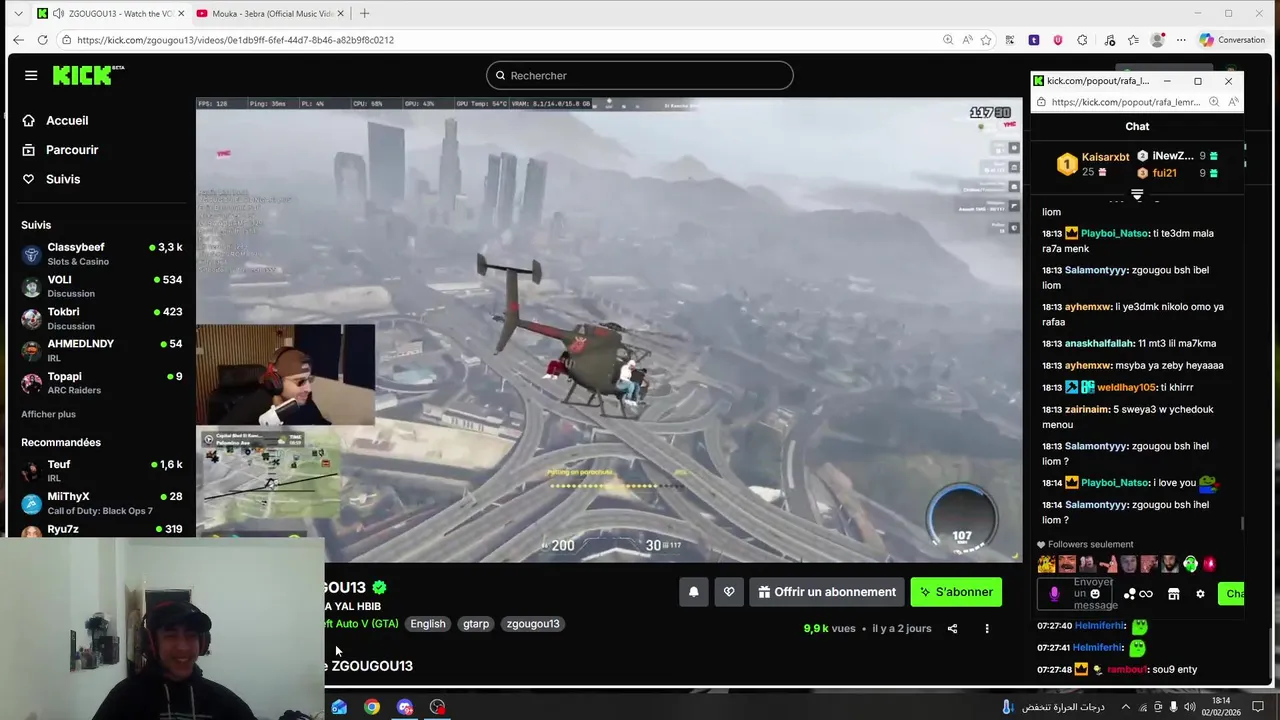This screenshot has width=1280, height=720.
Task: Click the video player area
Action: click(x=609, y=330)
